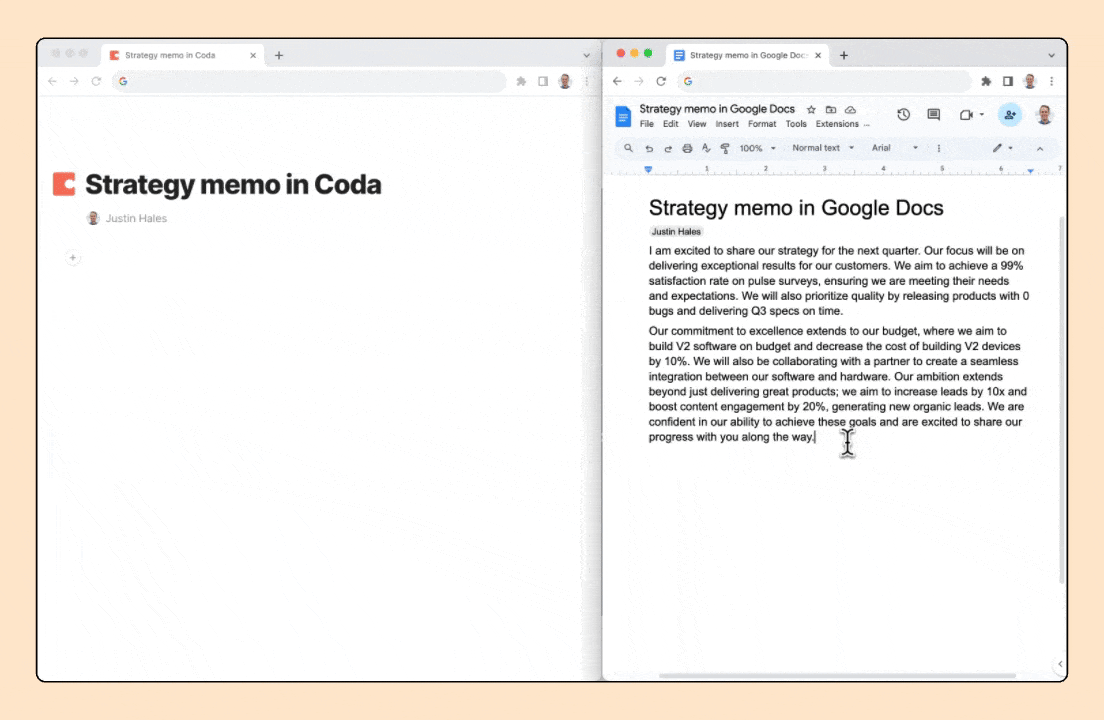Open new tab in Docs window

pos(843,55)
